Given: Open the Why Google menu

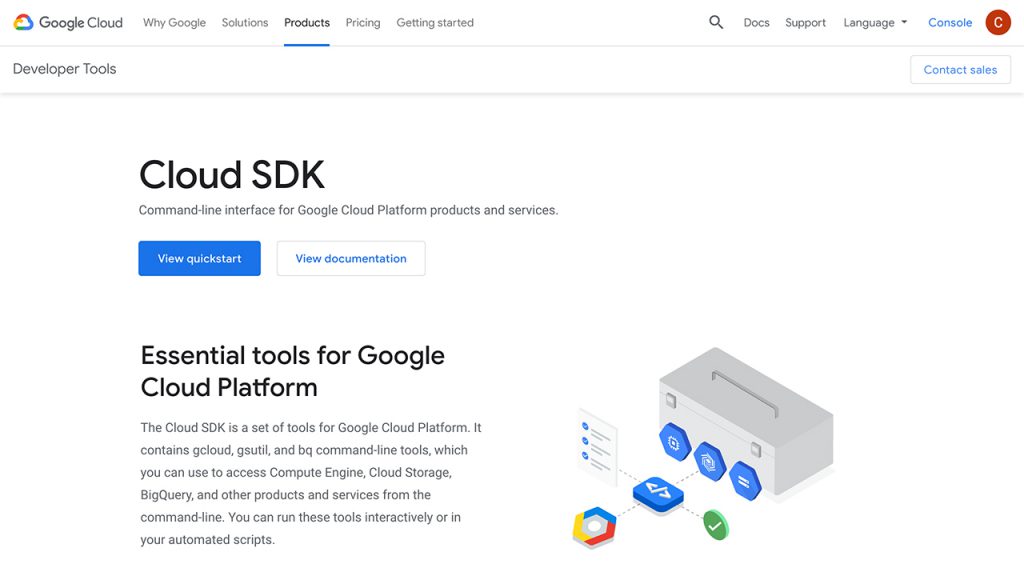Looking at the screenshot, I should pos(174,22).
